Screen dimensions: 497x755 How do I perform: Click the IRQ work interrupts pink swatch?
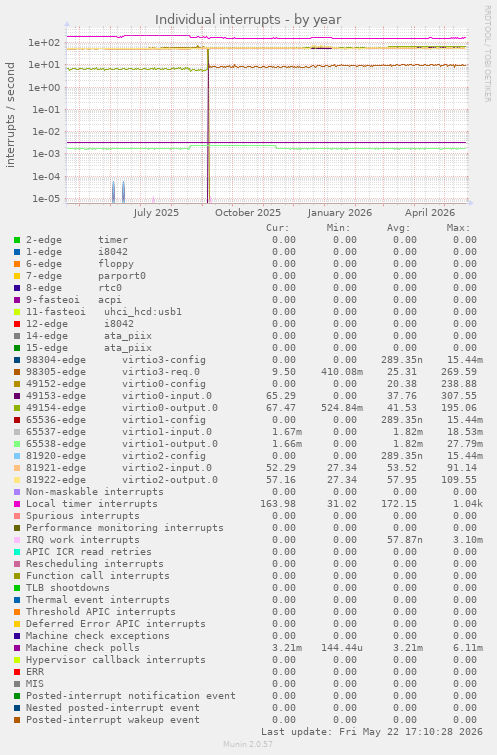(17, 540)
